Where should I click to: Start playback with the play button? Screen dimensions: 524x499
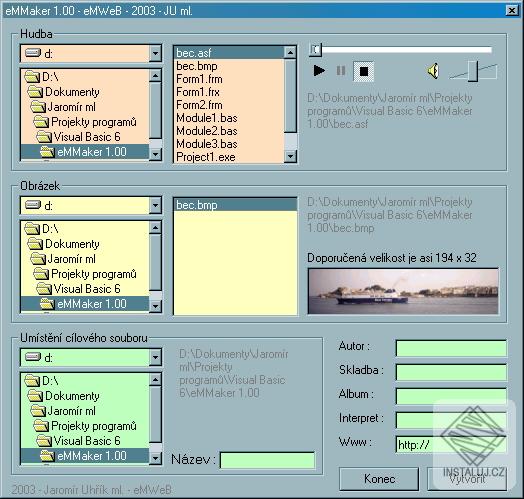pyautogui.click(x=319, y=71)
